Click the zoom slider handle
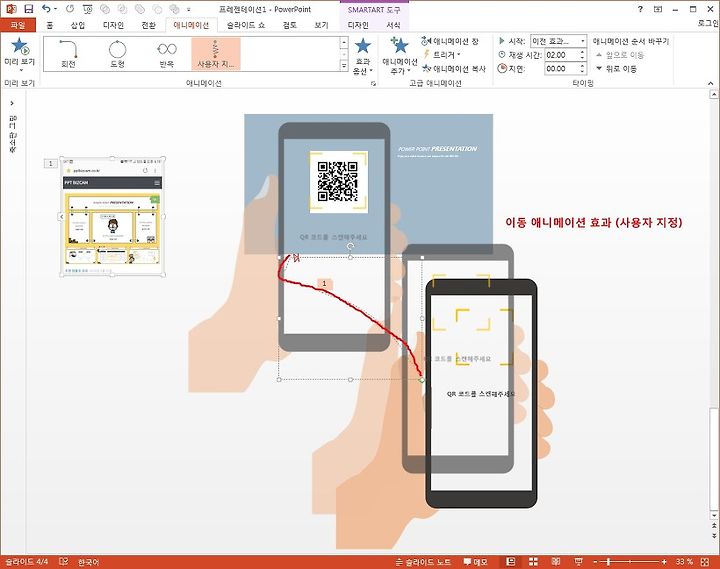 pos(608,562)
